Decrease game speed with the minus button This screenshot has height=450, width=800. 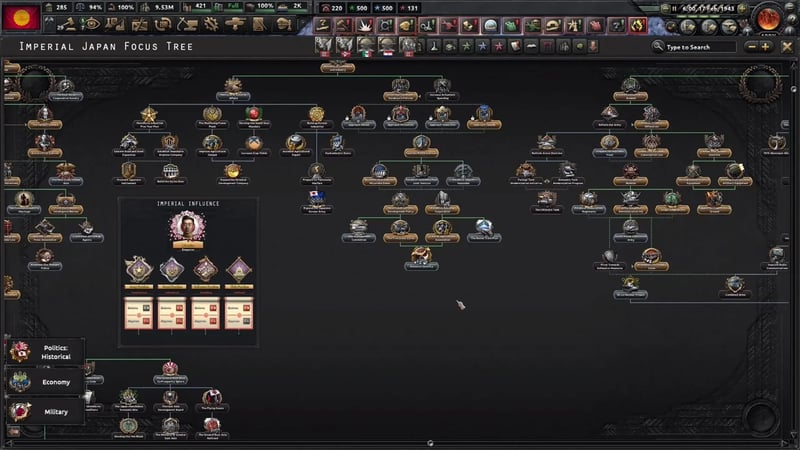tap(665, 8)
